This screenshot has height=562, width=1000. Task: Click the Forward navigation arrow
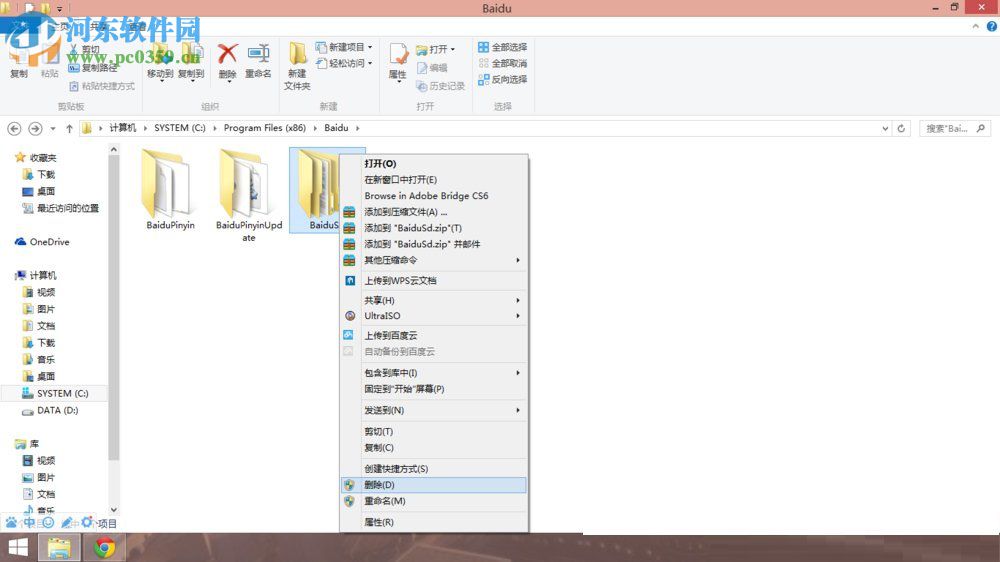[35, 128]
